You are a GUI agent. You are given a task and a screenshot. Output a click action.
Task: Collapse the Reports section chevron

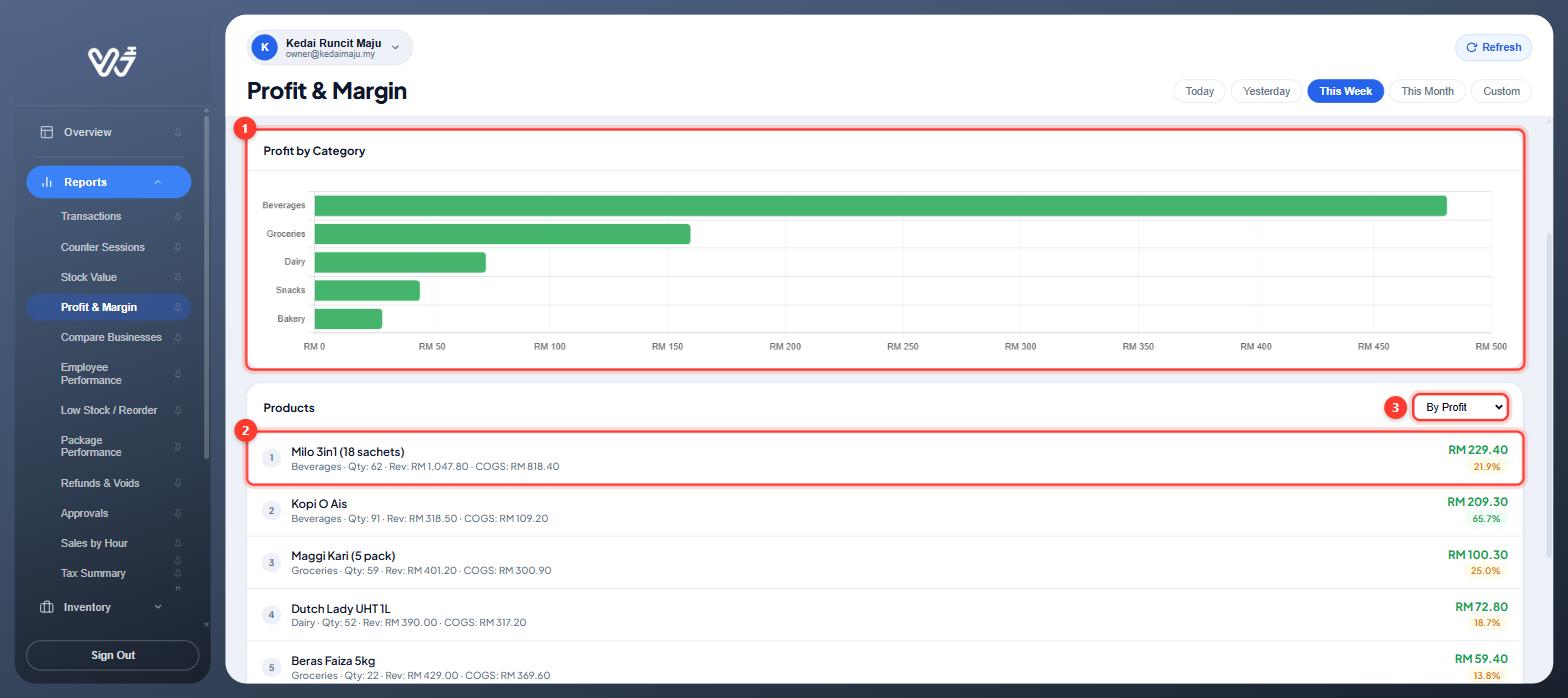158,182
